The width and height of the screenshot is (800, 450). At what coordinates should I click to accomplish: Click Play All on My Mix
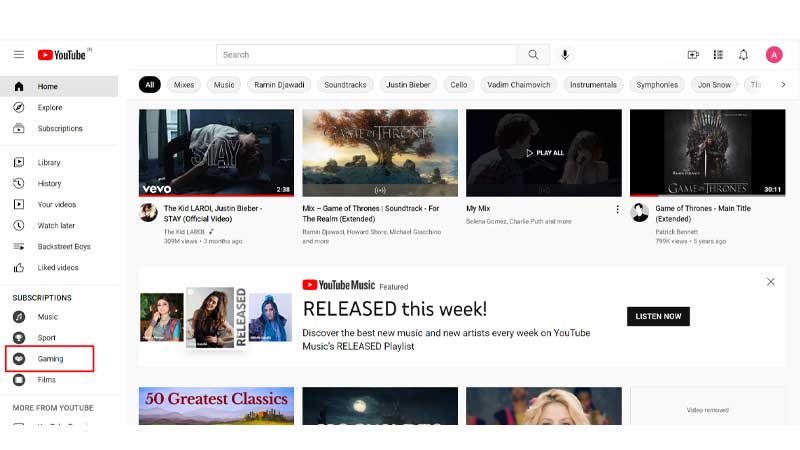point(544,153)
